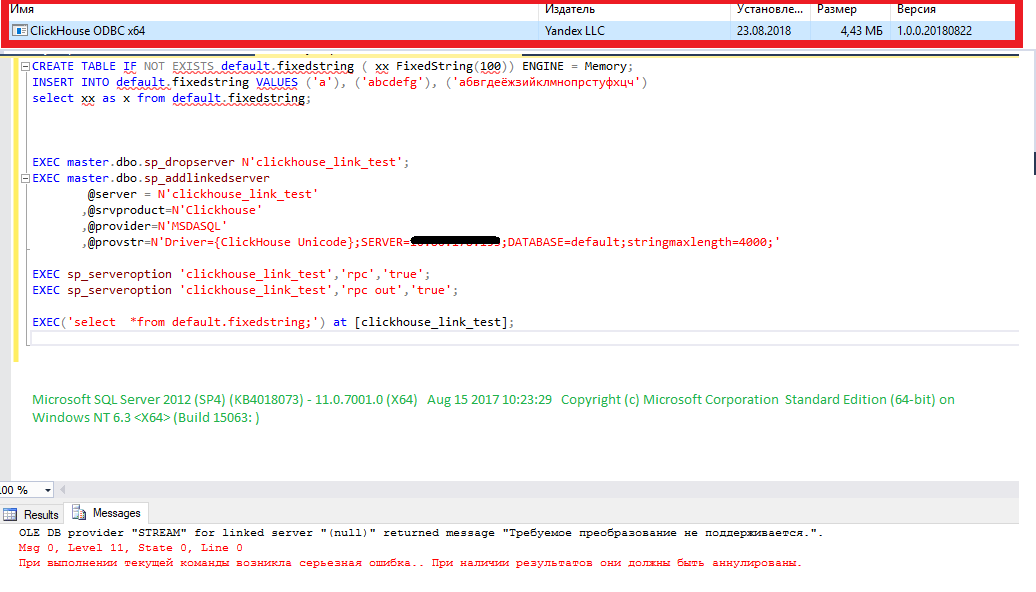Image resolution: width=1036 pixels, height=592 pixels.
Task: Click the ClickHouse ODBC x64 program icon
Action: [18, 31]
